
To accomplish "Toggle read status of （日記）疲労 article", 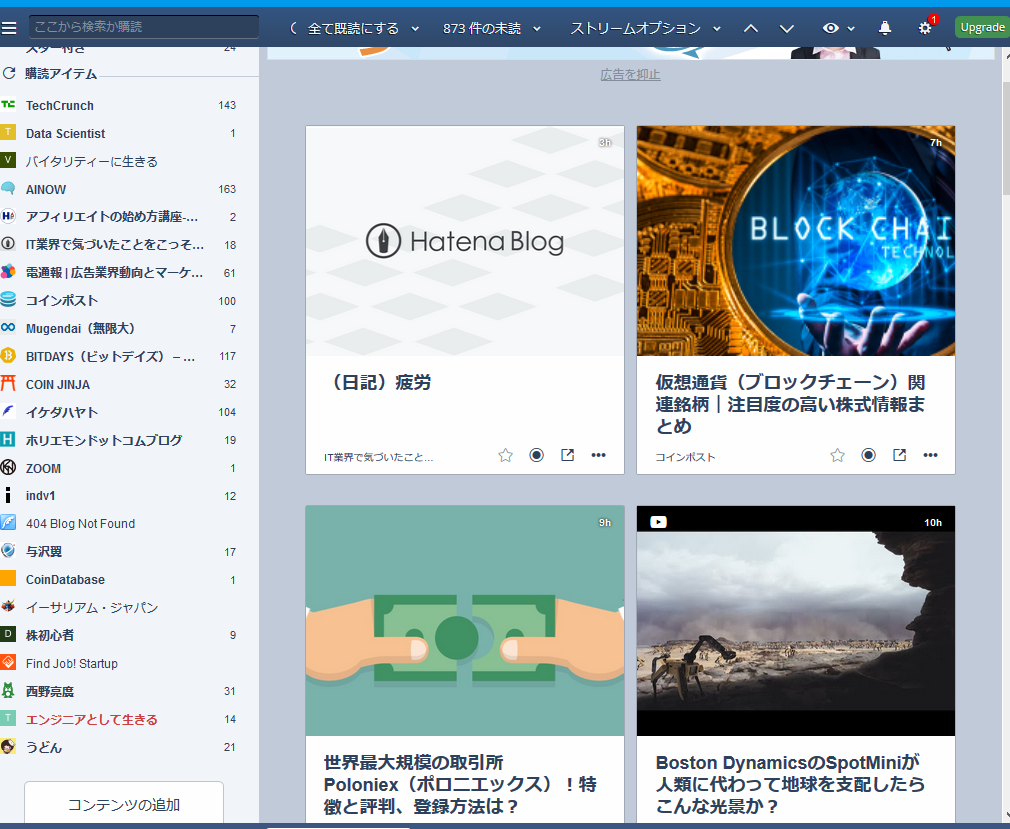I will [x=537, y=455].
